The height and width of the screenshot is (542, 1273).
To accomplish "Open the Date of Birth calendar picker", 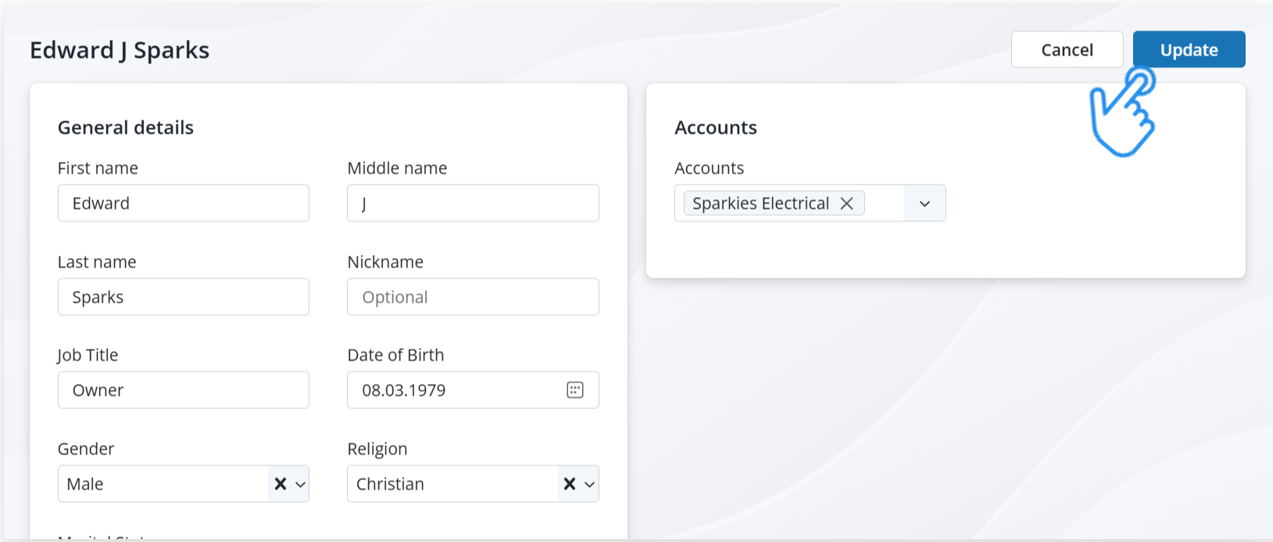I will click(x=575, y=390).
